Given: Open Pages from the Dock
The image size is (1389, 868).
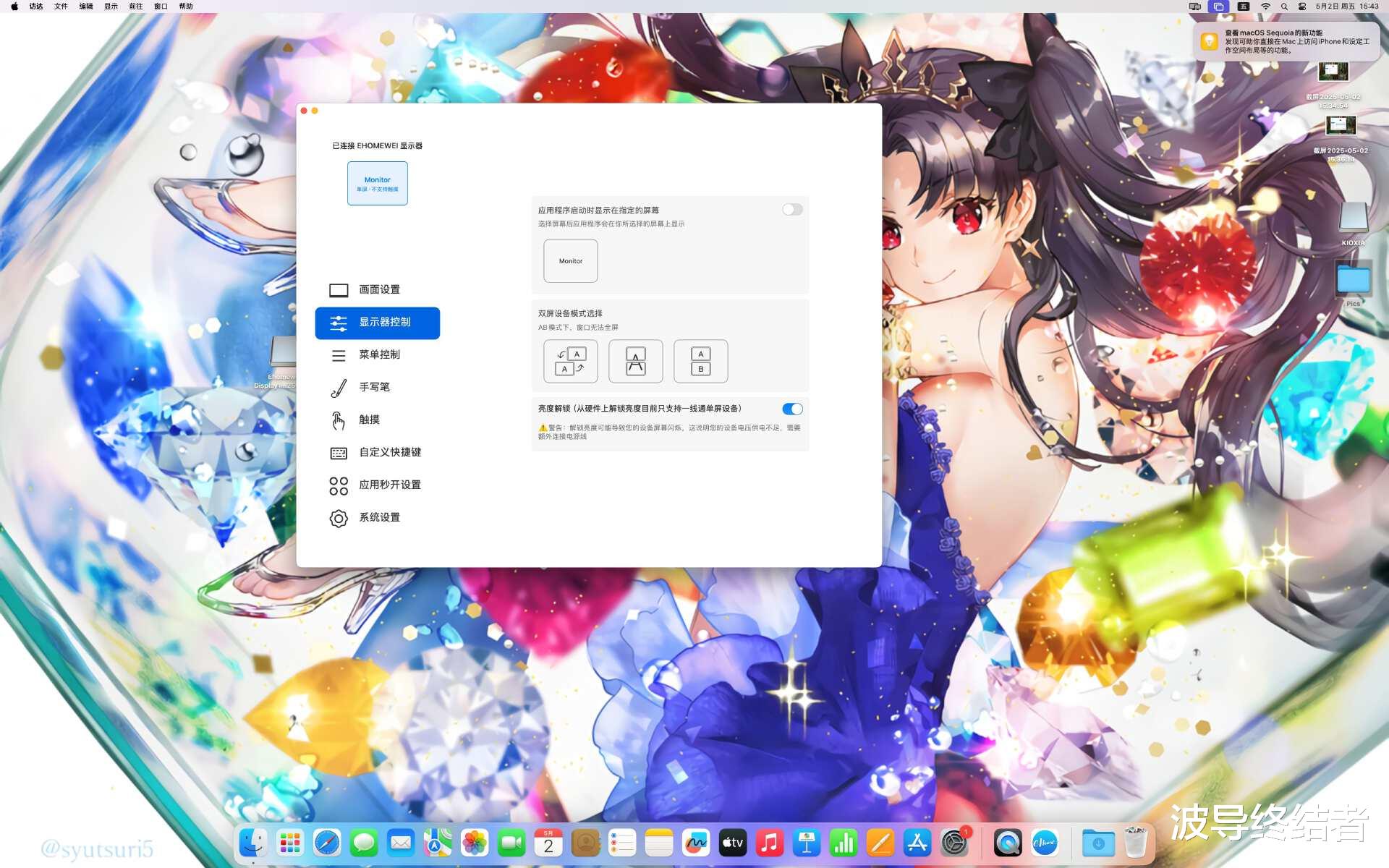Looking at the screenshot, I should pos(880,843).
